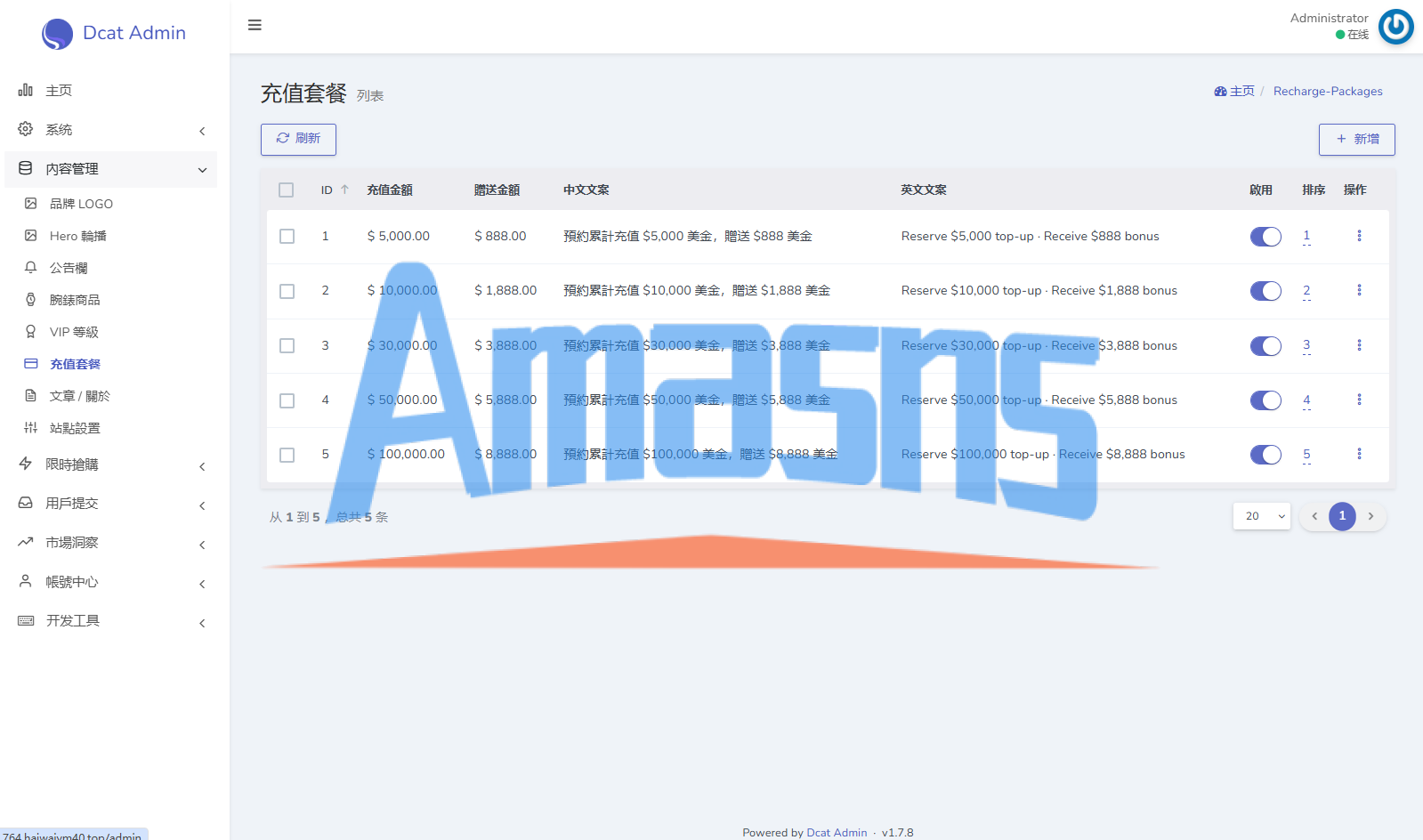The image size is (1423, 840).
Task: Go to previous page arrow
Action: pyautogui.click(x=1314, y=516)
